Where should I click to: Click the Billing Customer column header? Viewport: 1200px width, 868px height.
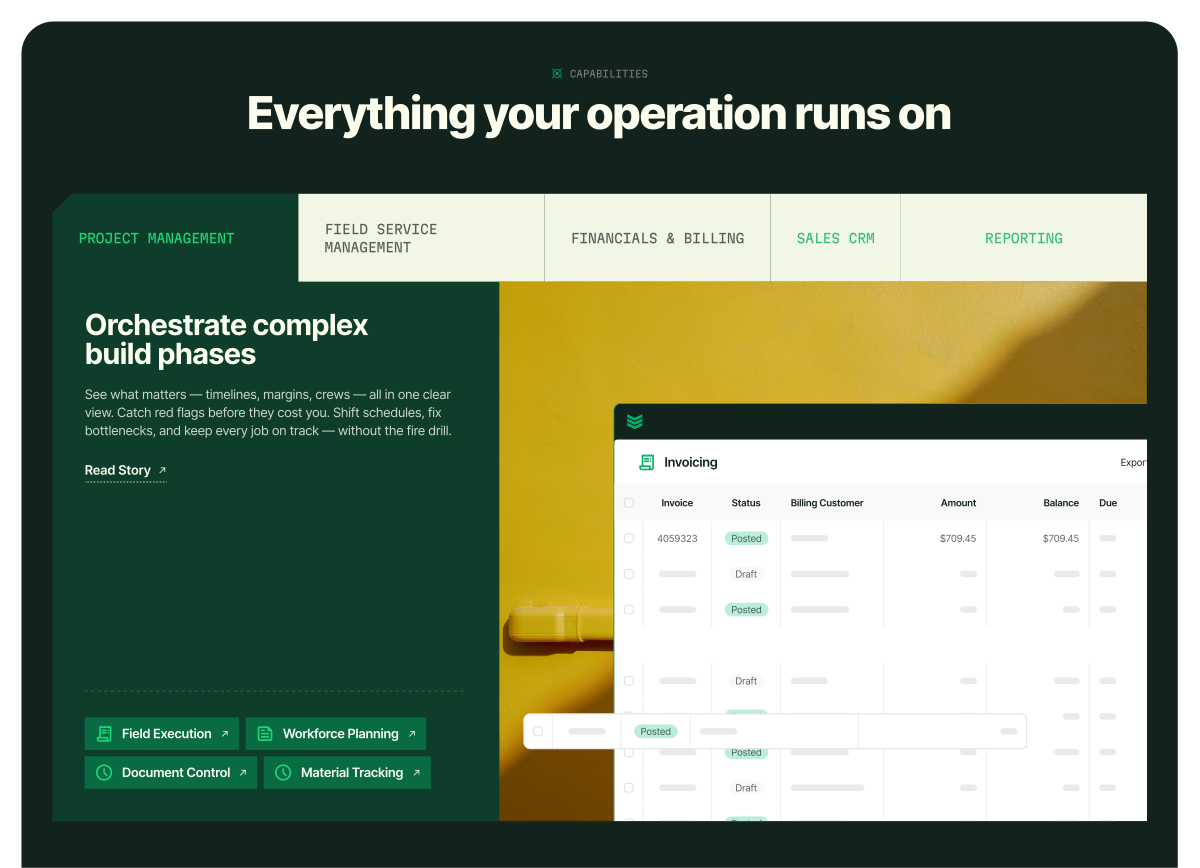coord(827,503)
